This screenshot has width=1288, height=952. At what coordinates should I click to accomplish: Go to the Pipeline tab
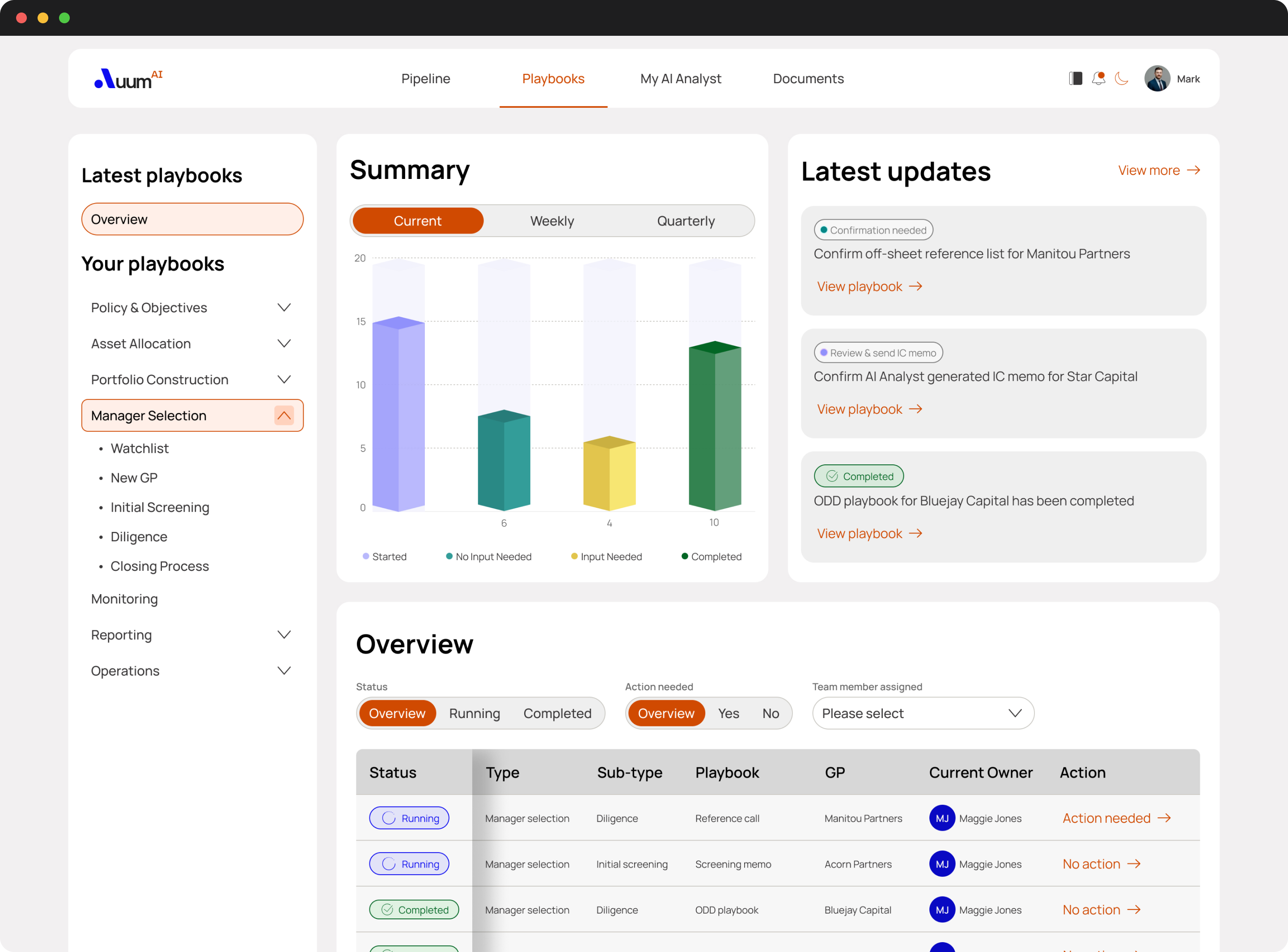coord(426,78)
